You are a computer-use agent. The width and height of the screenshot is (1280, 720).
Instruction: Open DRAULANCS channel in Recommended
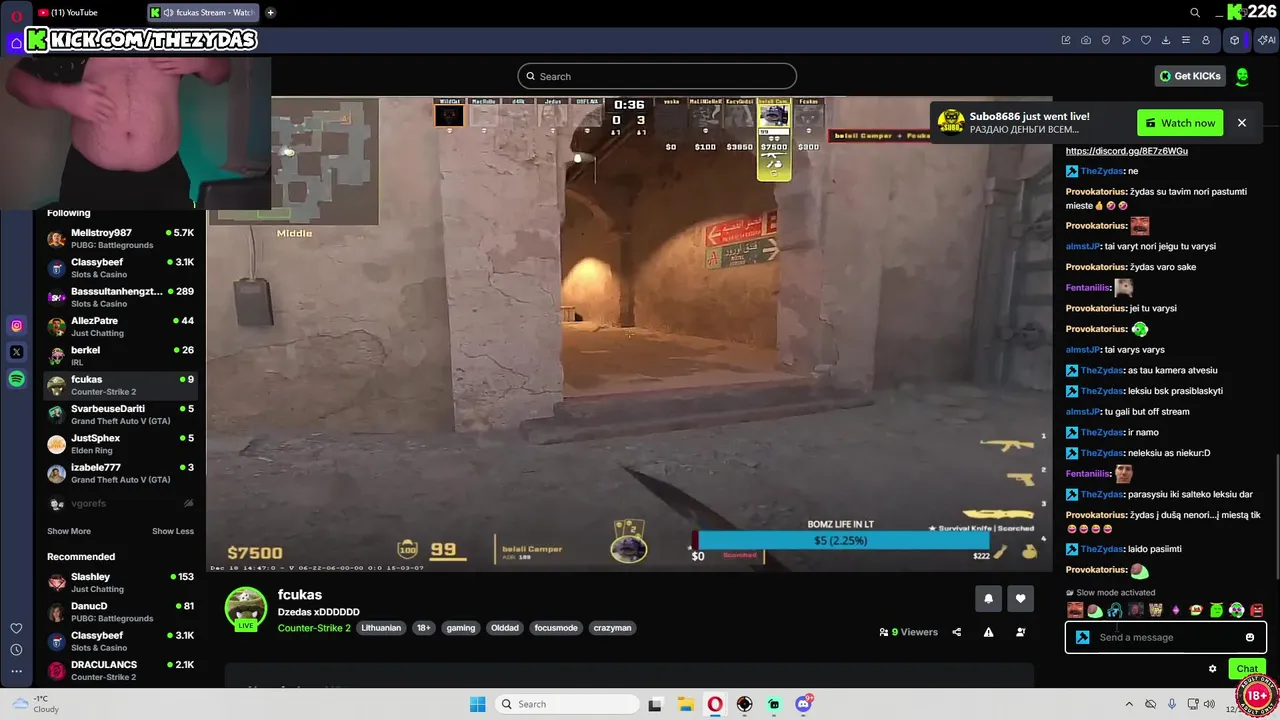click(x=120, y=670)
